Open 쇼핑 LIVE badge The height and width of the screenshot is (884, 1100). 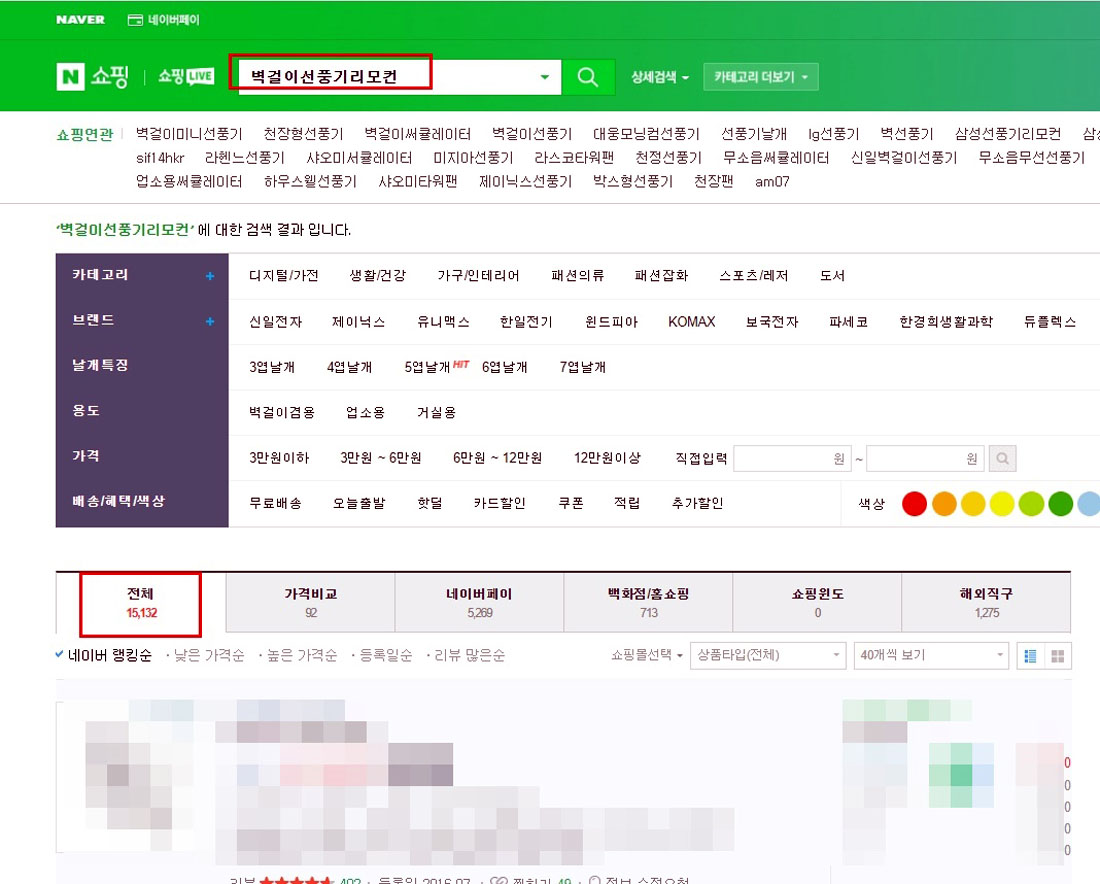185,76
